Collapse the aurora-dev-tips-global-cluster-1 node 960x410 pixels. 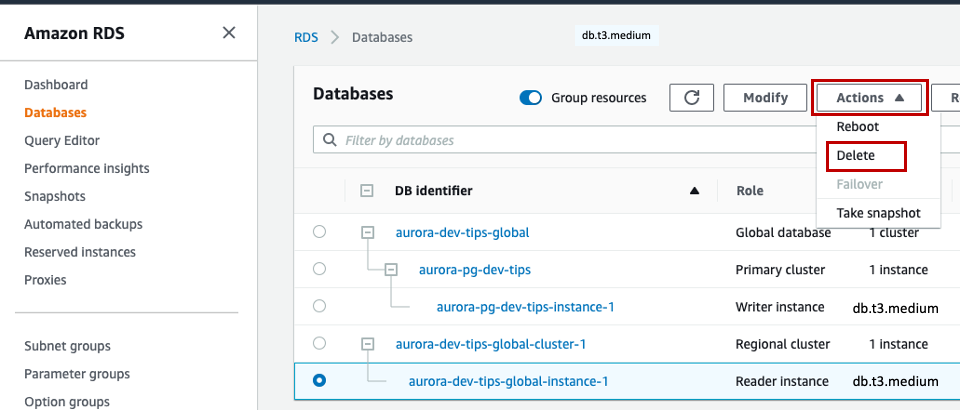[367, 343]
